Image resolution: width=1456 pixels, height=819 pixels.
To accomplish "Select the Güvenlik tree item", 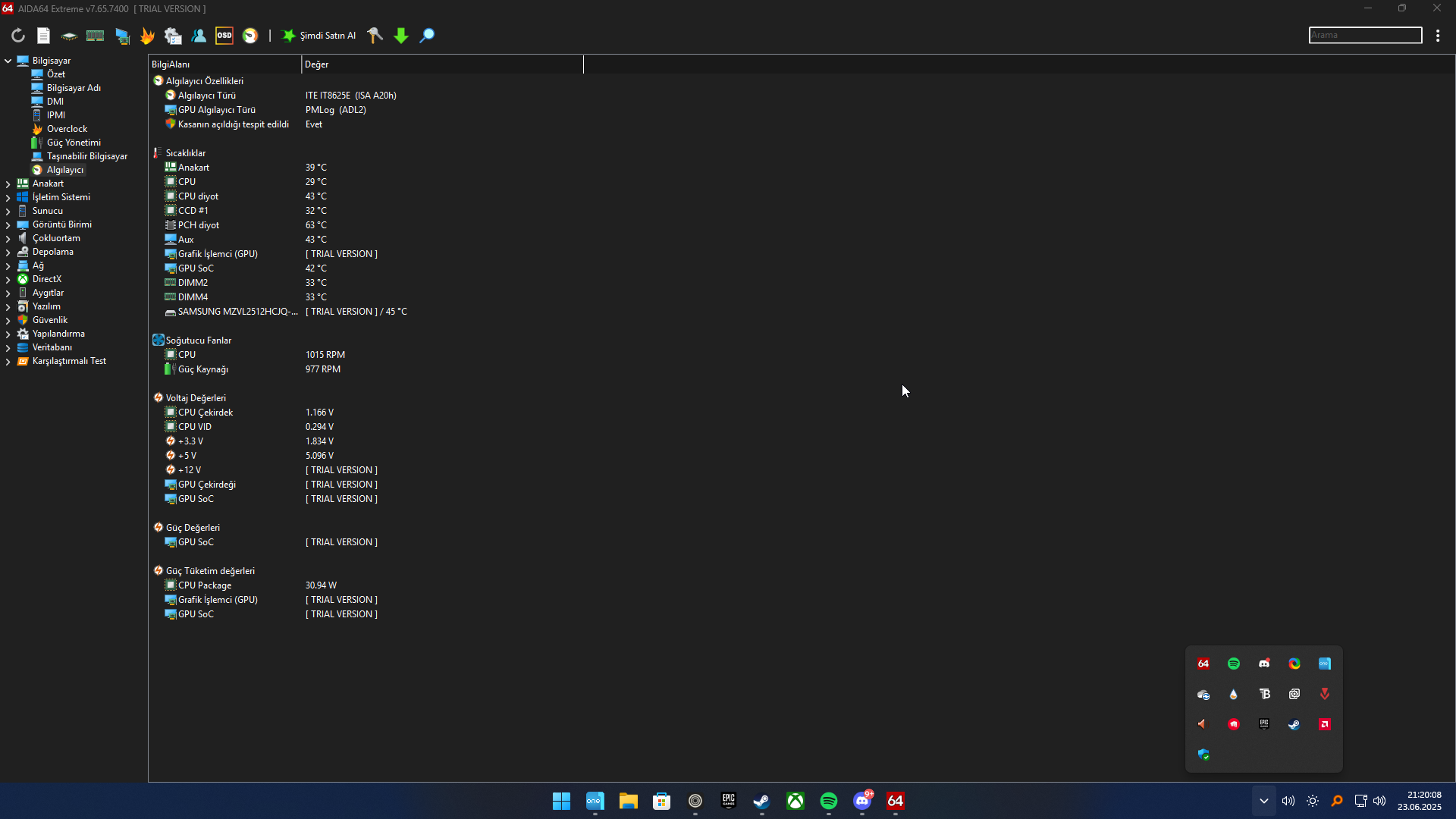I will [x=49, y=320].
